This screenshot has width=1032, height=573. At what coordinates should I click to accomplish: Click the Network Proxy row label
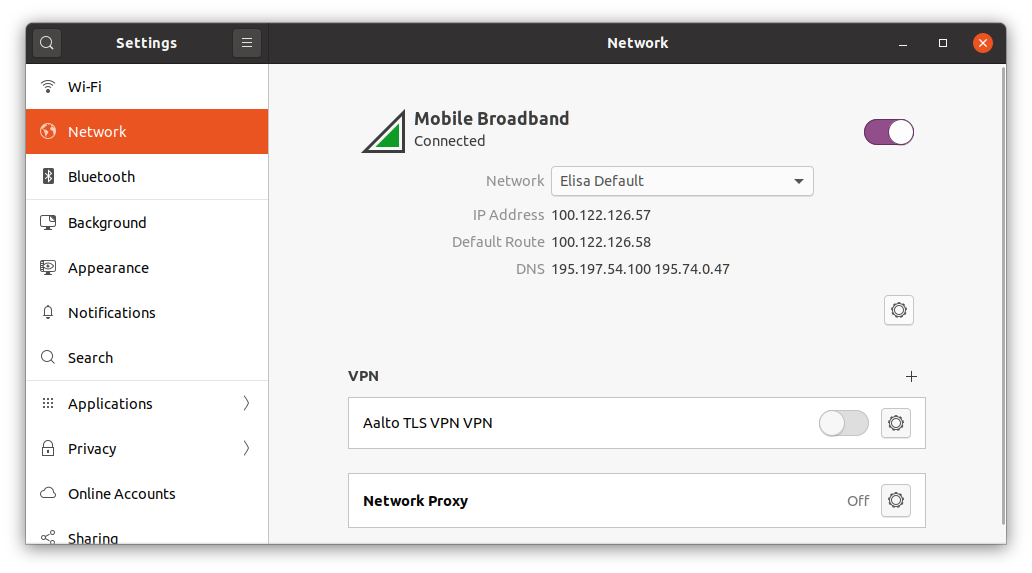[415, 501]
